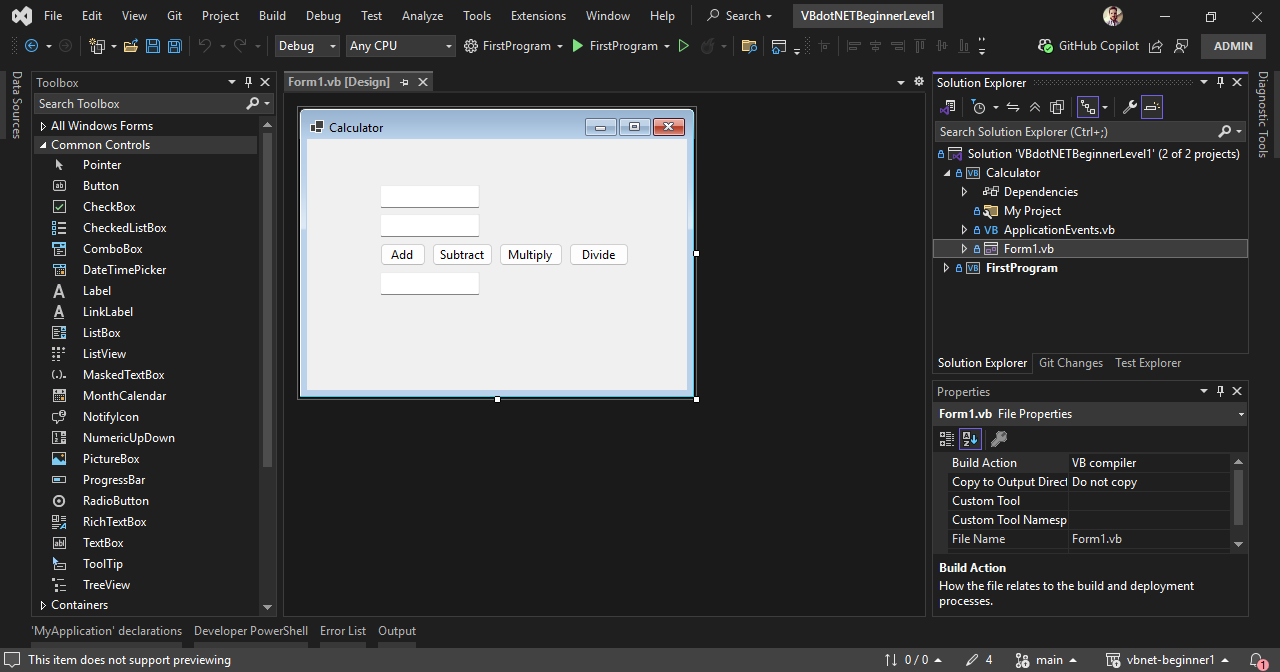Start without debugging using hollow play icon
The image size is (1280, 672).
click(x=684, y=46)
